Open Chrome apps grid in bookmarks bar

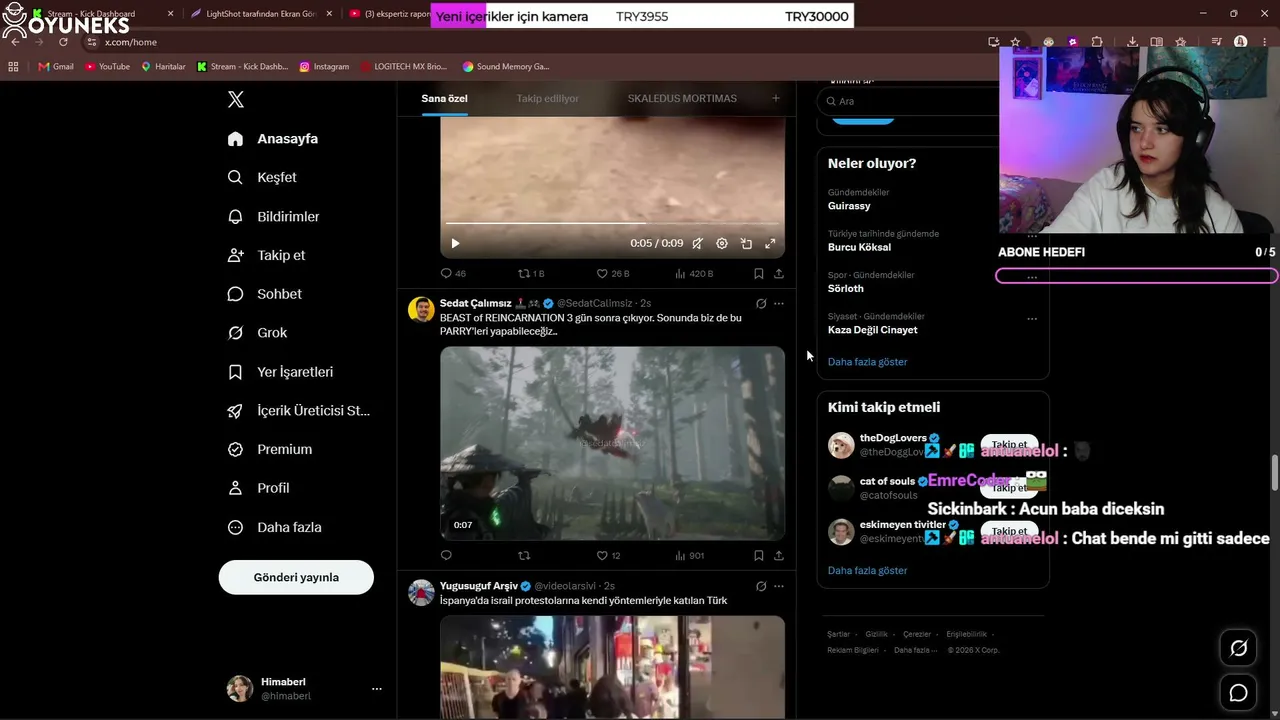pos(13,66)
